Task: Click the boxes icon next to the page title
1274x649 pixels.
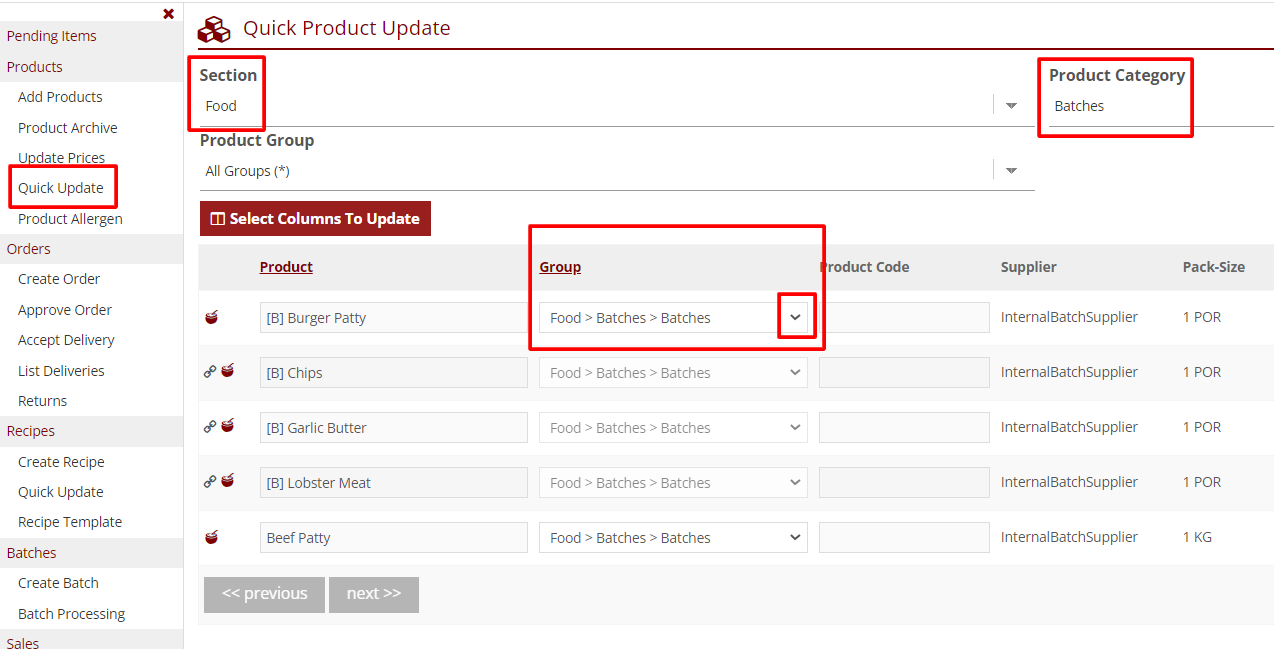Action: click(x=214, y=29)
